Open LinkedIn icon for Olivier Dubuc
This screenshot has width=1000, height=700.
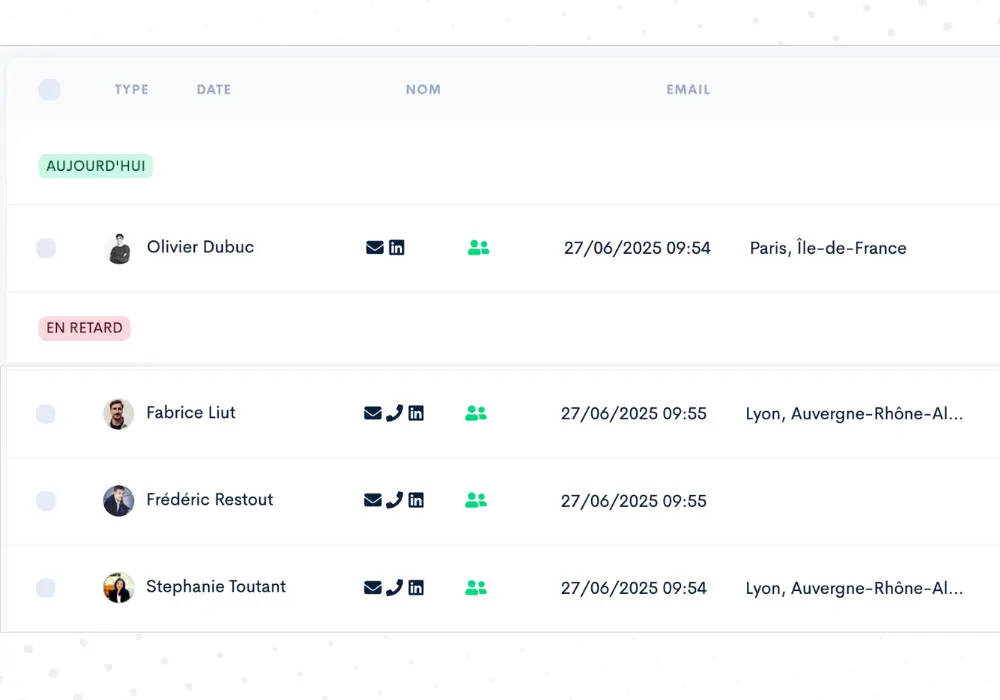[x=397, y=247]
